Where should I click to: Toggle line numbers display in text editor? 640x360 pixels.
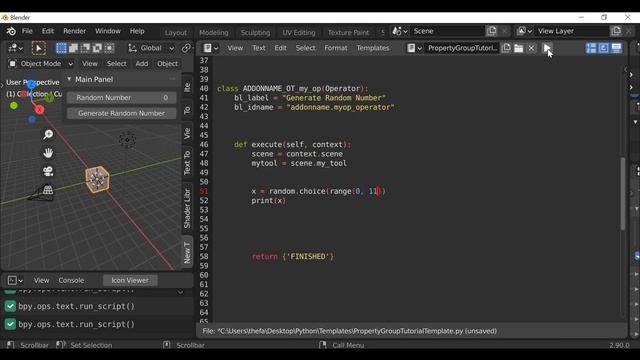pyautogui.click(x=591, y=48)
